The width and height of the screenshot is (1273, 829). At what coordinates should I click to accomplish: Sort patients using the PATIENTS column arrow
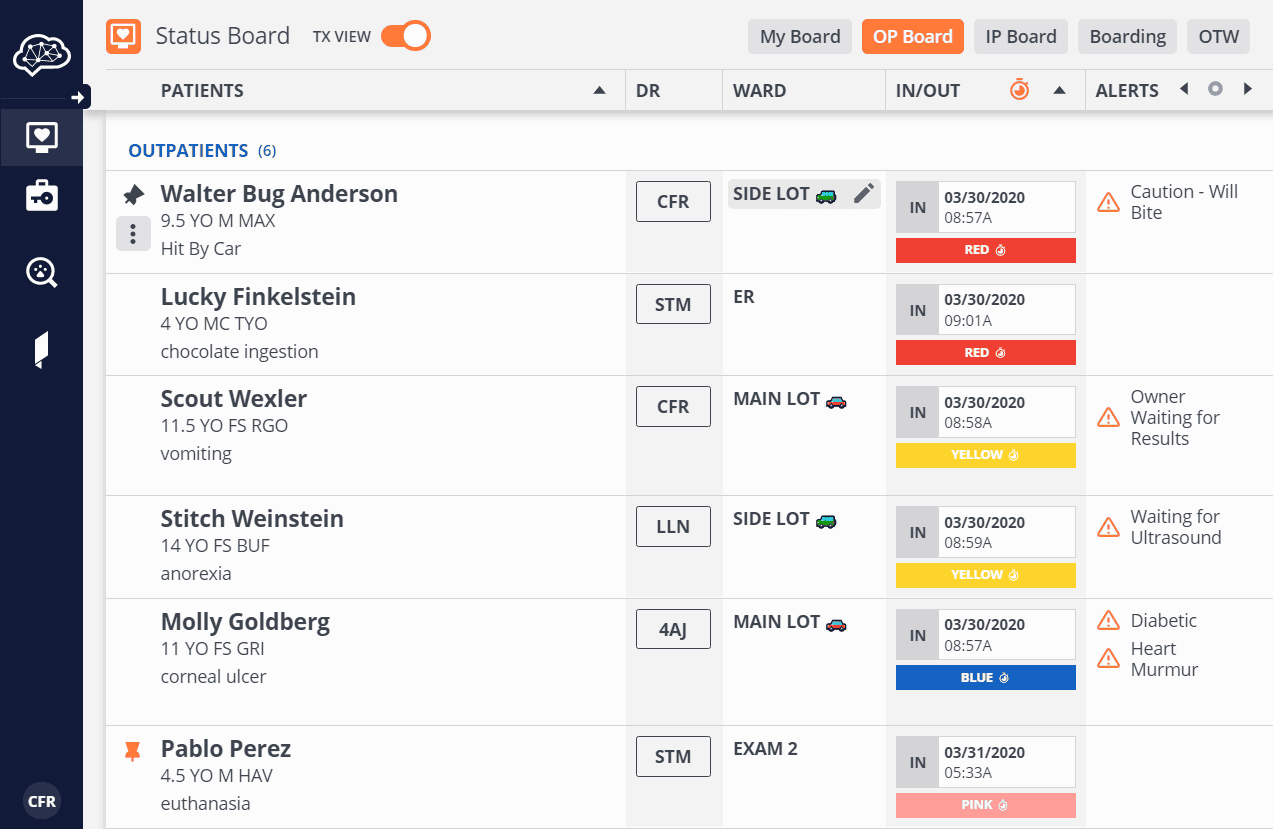[599, 90]
